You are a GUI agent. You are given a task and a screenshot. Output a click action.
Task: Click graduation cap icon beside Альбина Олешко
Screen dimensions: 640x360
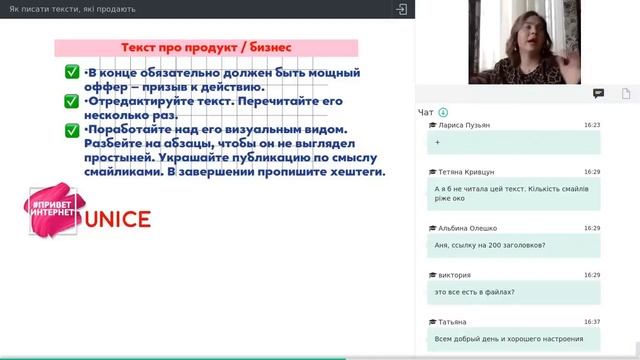point(433,229)
